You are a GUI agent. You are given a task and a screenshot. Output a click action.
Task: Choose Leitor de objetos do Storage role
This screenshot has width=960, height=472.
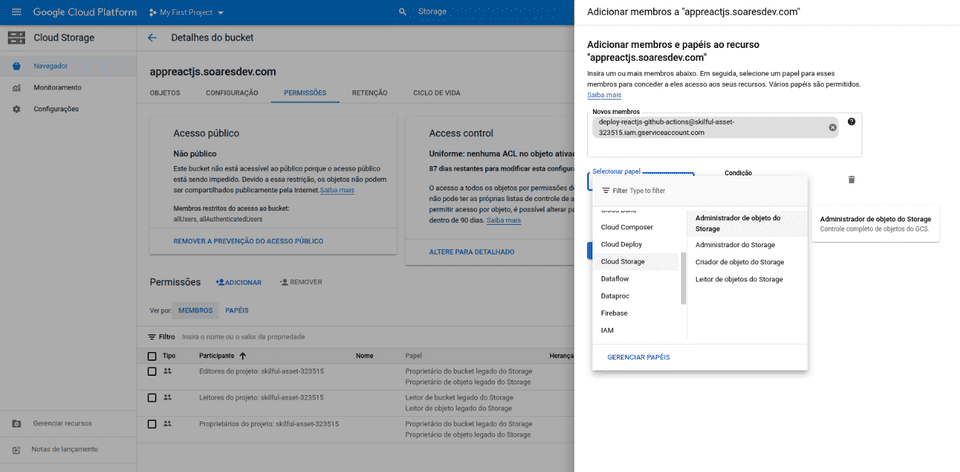point(738,279)
